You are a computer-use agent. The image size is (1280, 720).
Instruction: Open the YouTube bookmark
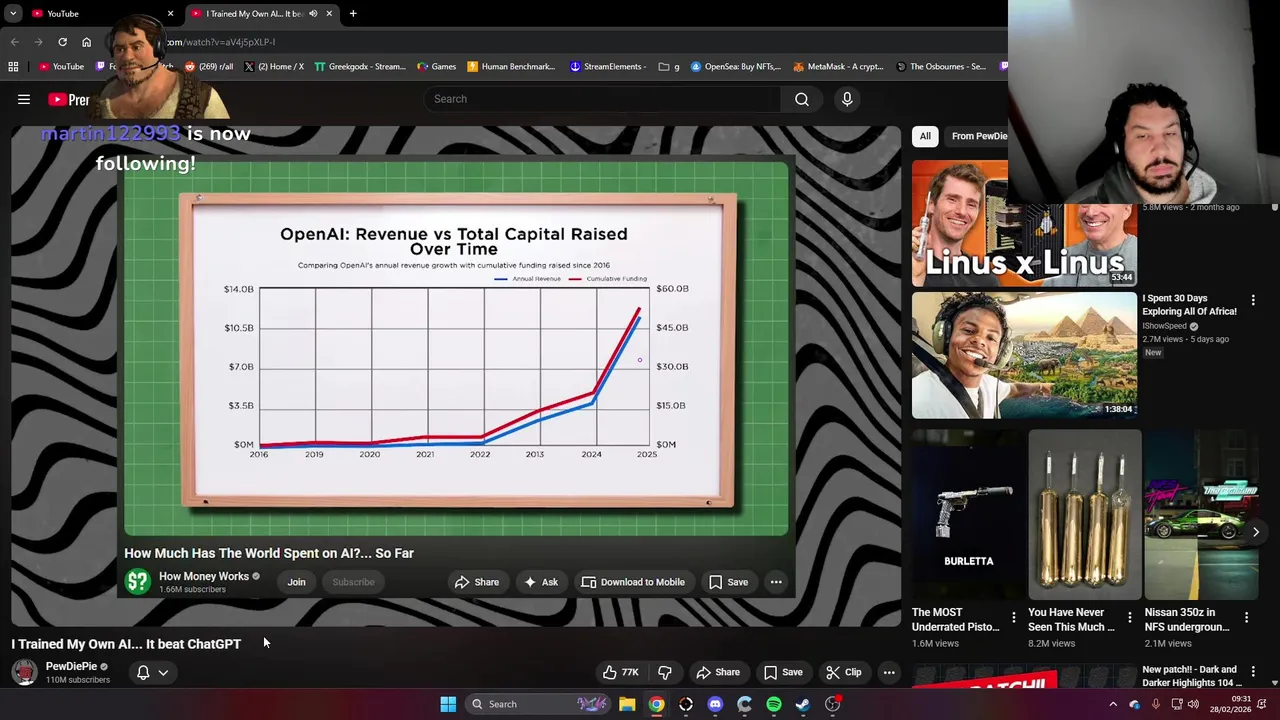point(61,67)
